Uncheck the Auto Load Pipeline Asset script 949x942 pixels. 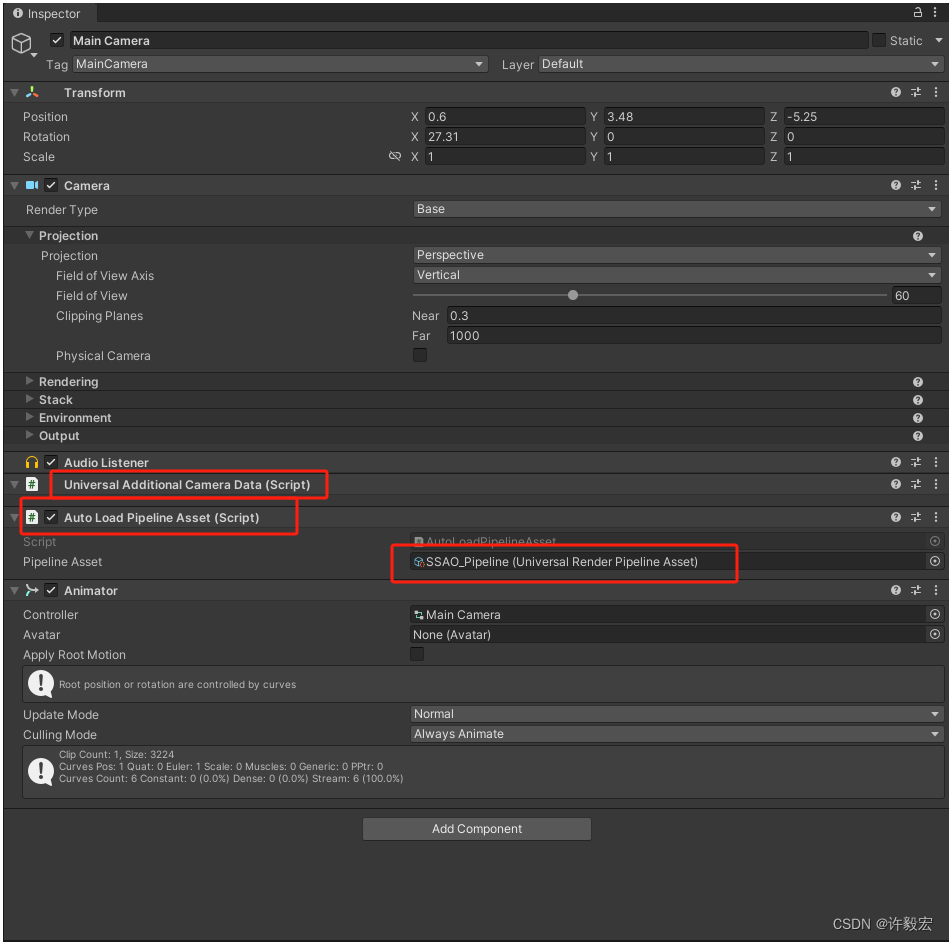coord(53,517)
